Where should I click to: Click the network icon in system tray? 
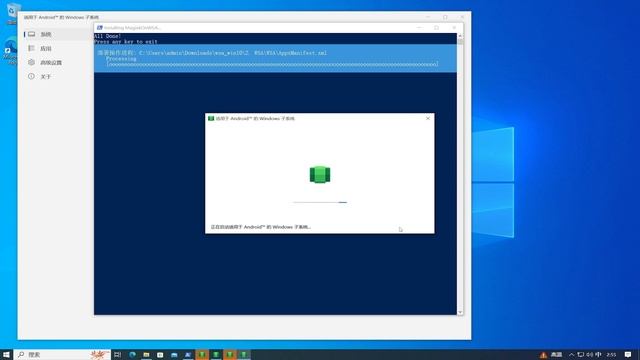point(580,355)
